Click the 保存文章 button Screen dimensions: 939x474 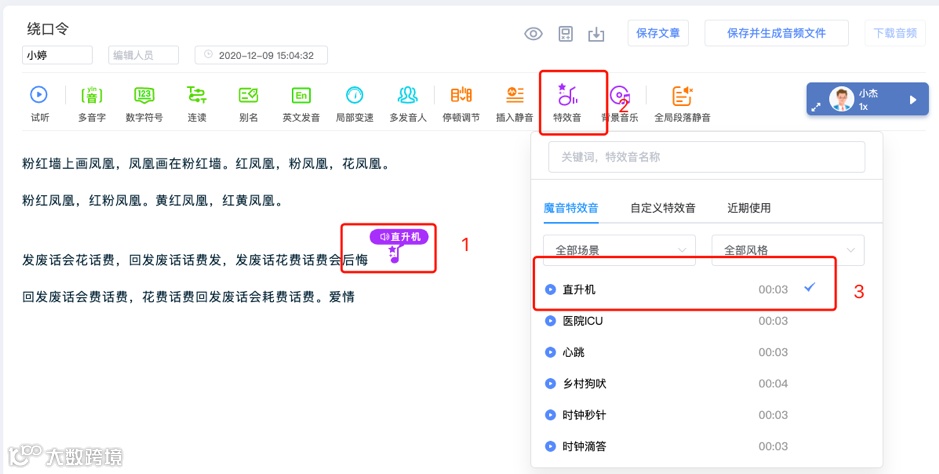tap(658, 33)
